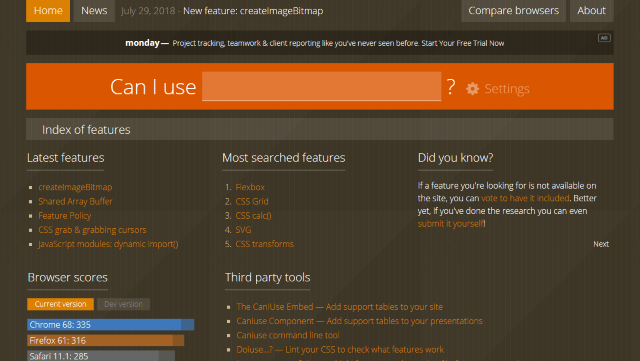Image resolution: width=640 pixels, height=361 pixels.
Task: Open Feature Policy link
Action: 64,216
